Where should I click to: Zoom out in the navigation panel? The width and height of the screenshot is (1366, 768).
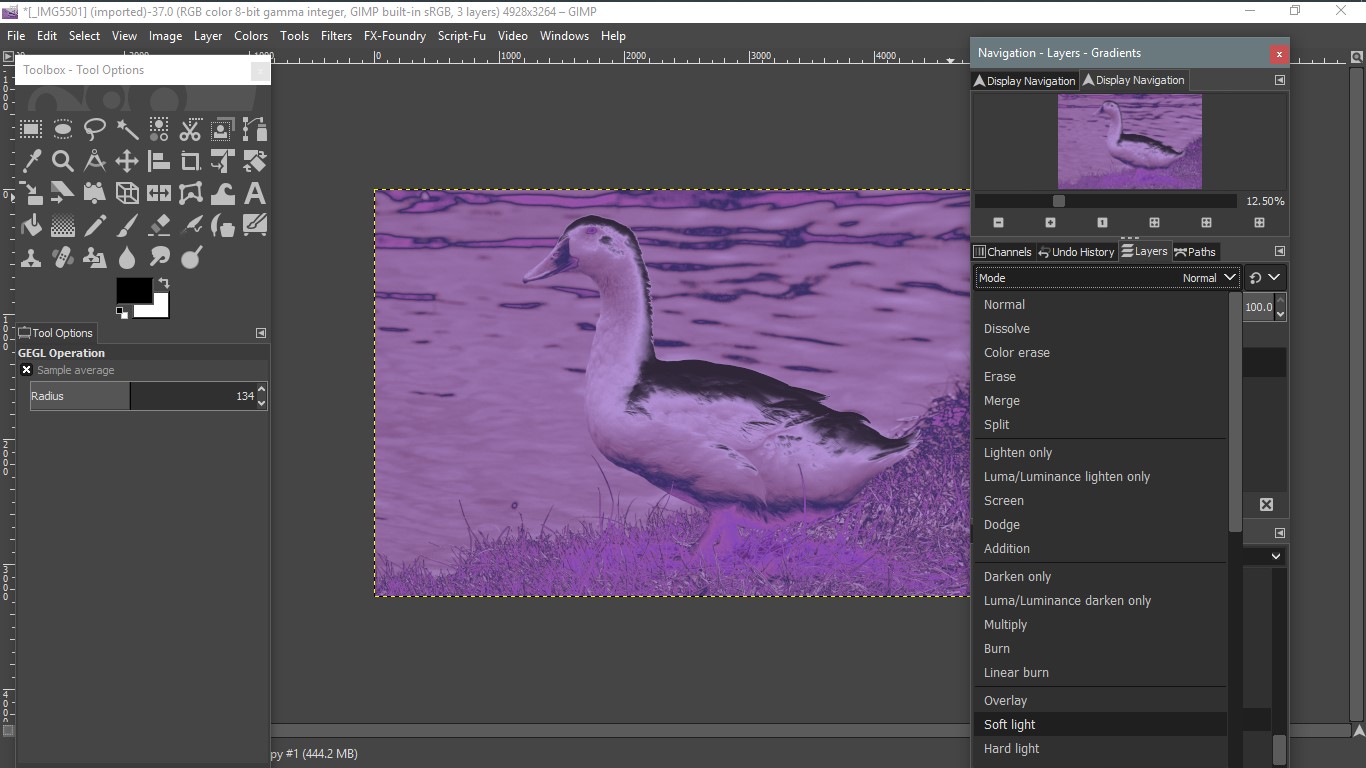click(998, 222)
